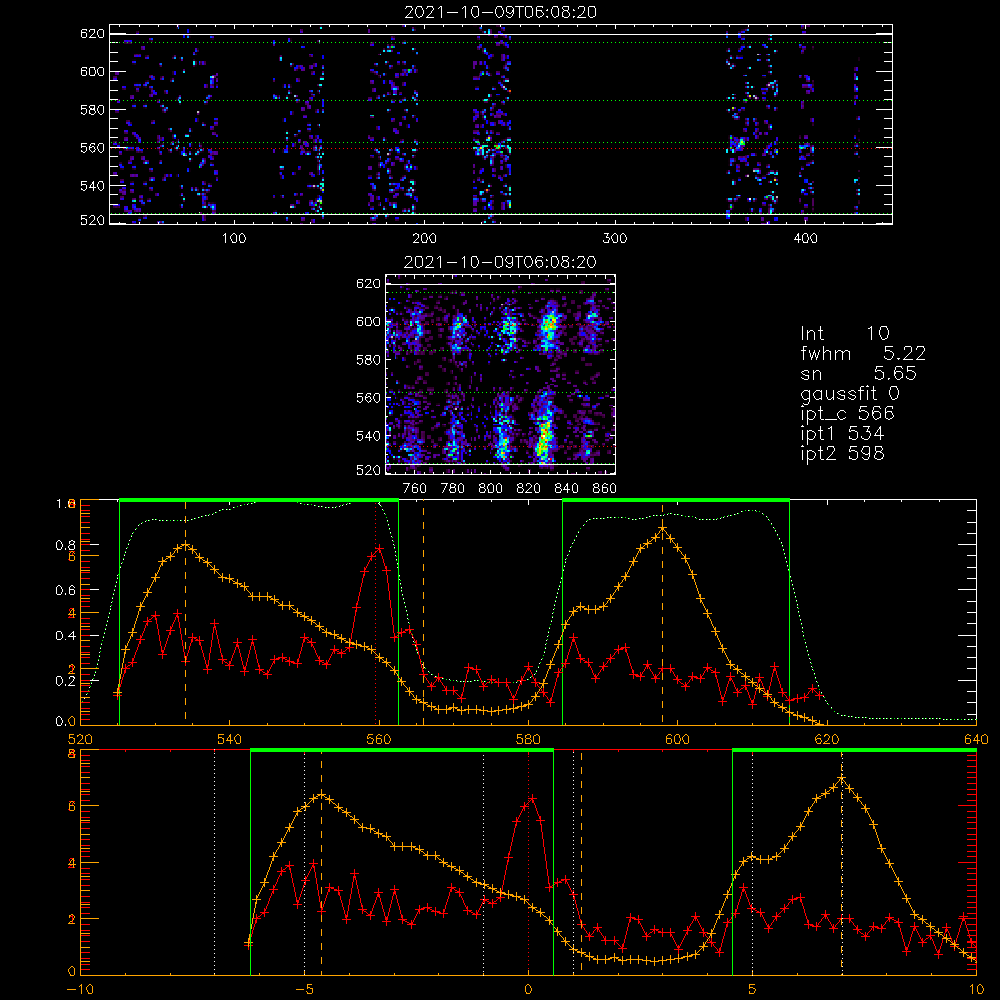1000x1000 pixels.
Task: Click y-axis label 620 of top spectrogram
Action: [92, 34]
